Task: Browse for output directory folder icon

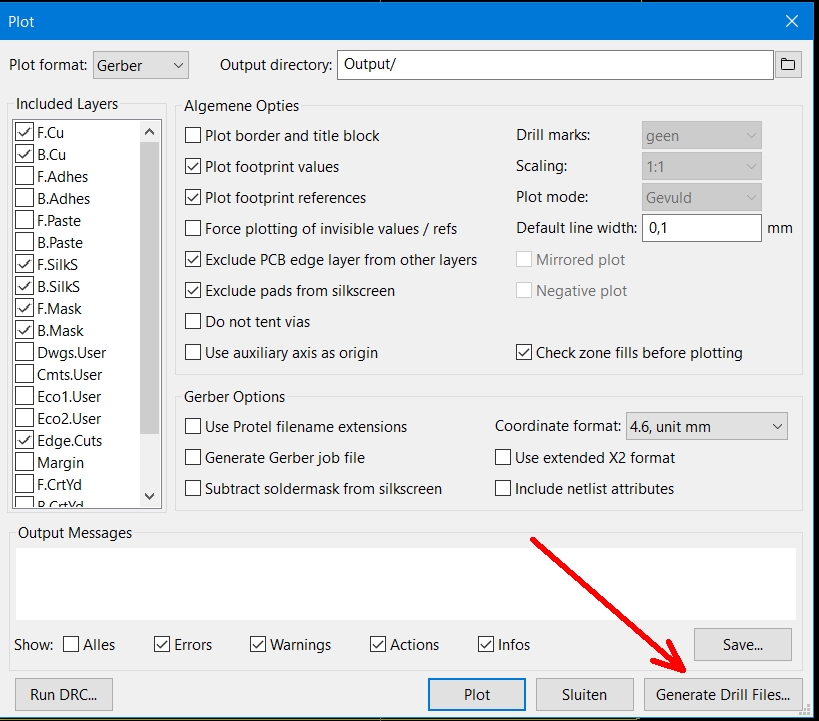Action: [788, 65]
